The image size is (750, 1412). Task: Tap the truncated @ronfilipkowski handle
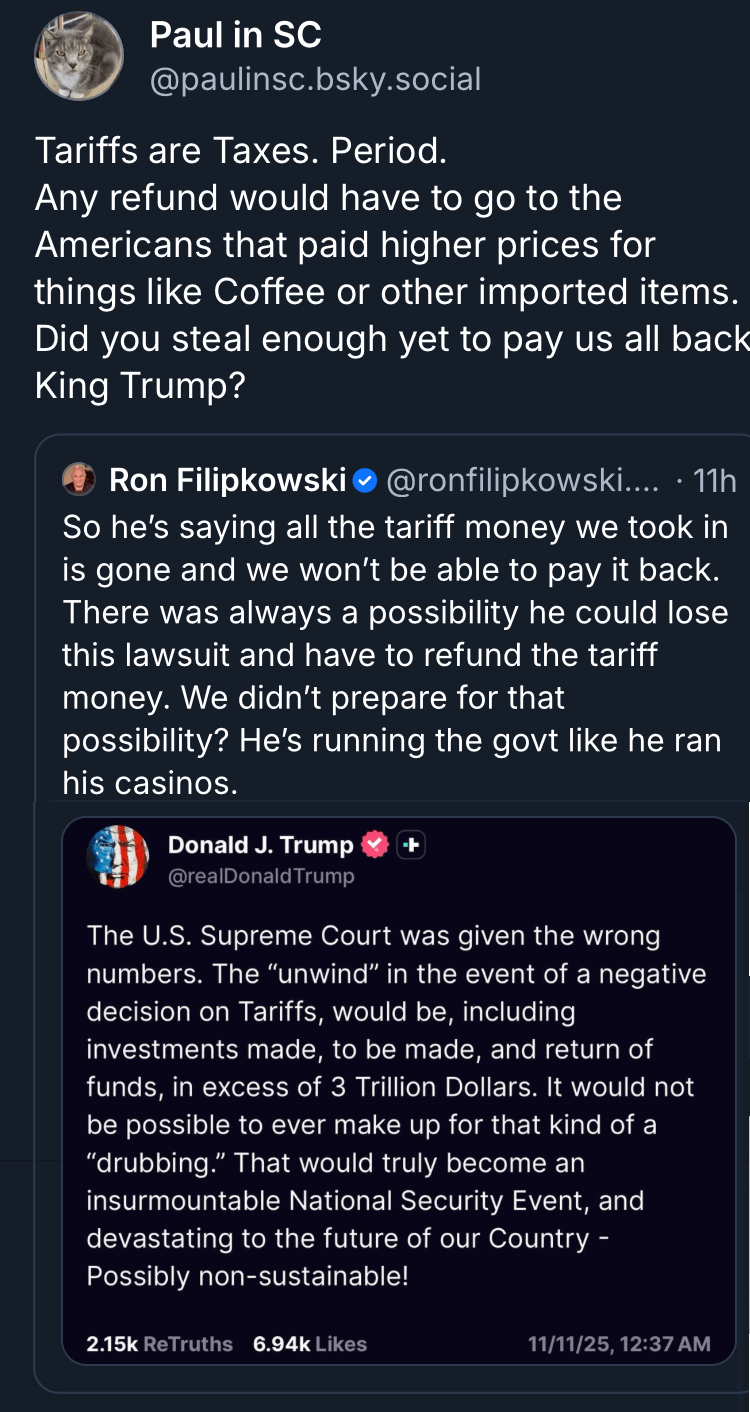(x=522, y=481)
